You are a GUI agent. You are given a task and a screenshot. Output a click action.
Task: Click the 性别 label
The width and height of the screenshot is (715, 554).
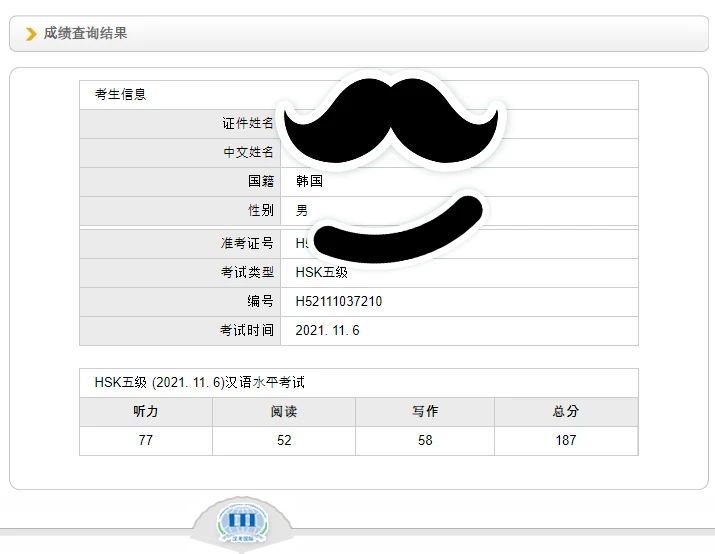point(261,210)
